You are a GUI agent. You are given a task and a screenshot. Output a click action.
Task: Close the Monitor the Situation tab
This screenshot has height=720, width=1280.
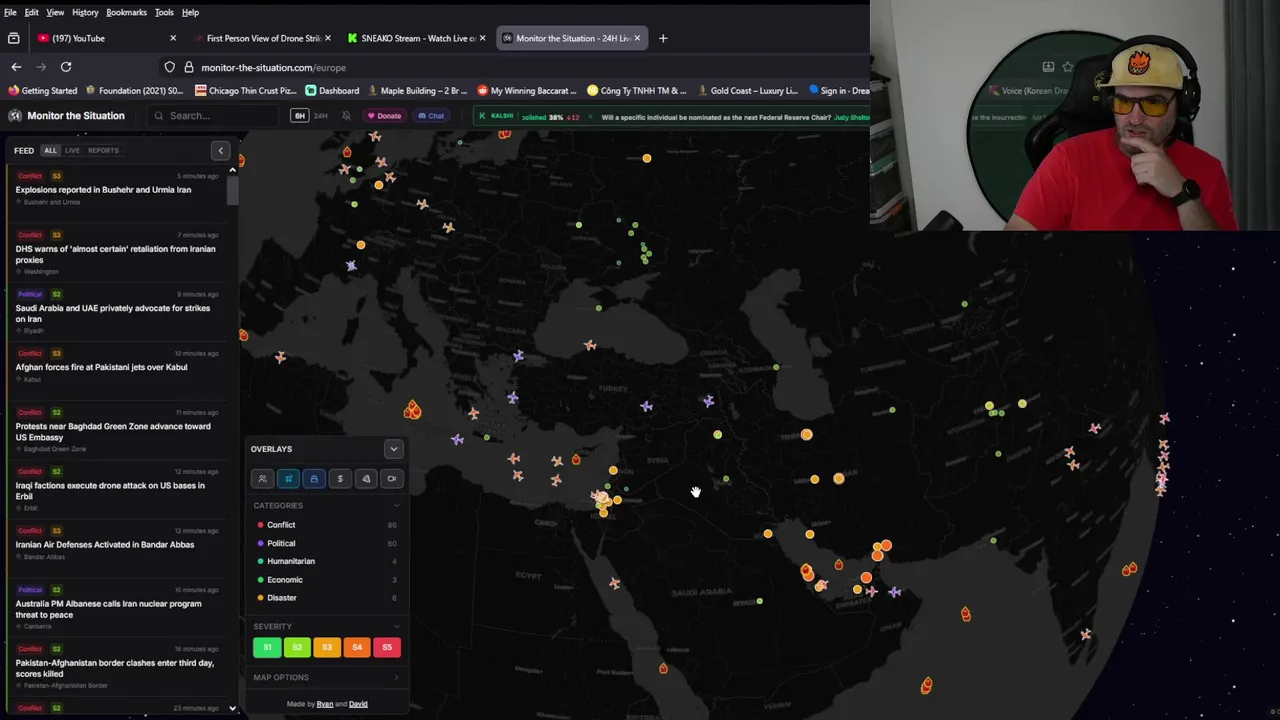(637, 38)
